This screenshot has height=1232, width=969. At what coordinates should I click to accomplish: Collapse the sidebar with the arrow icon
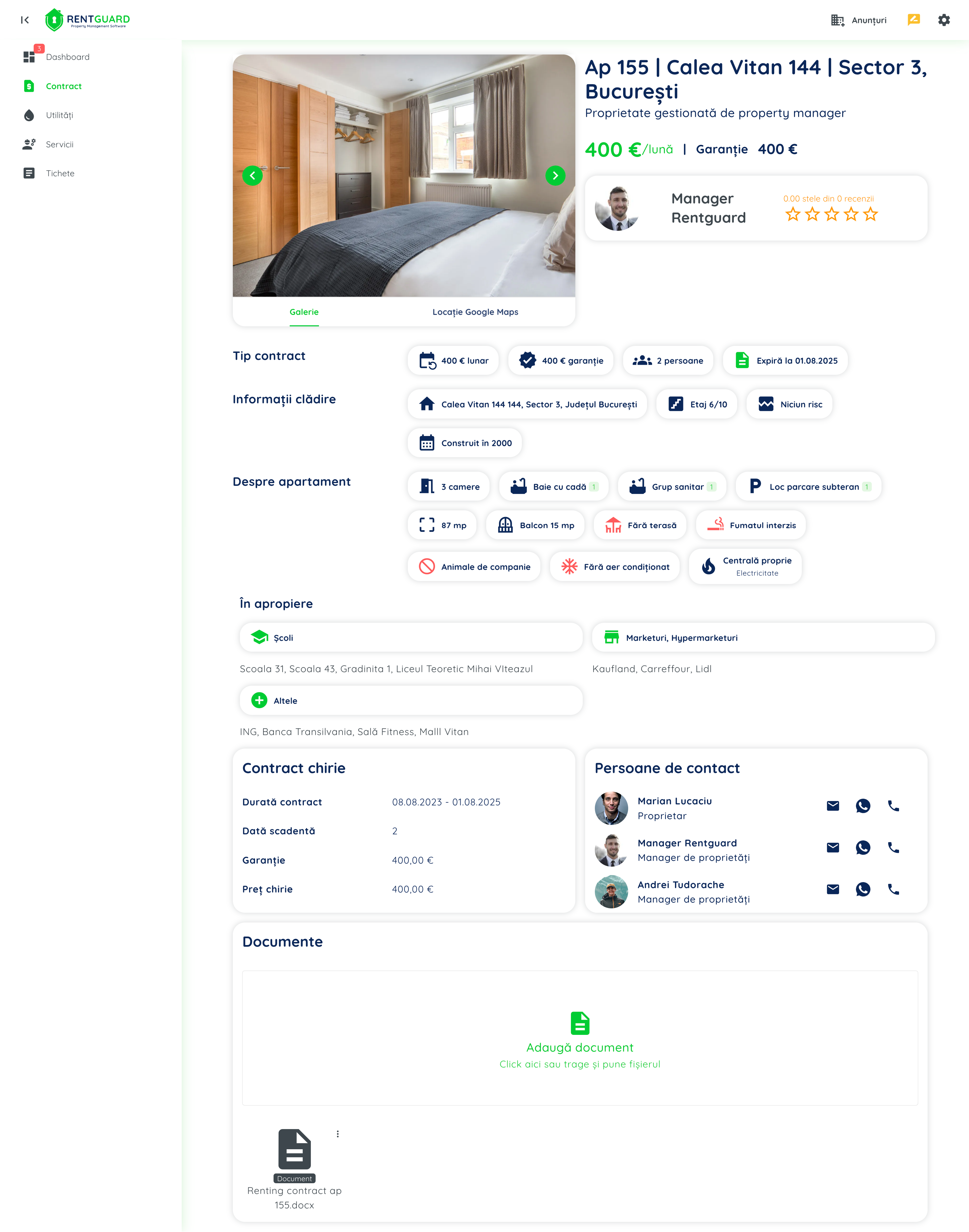(x=25, y=20)
